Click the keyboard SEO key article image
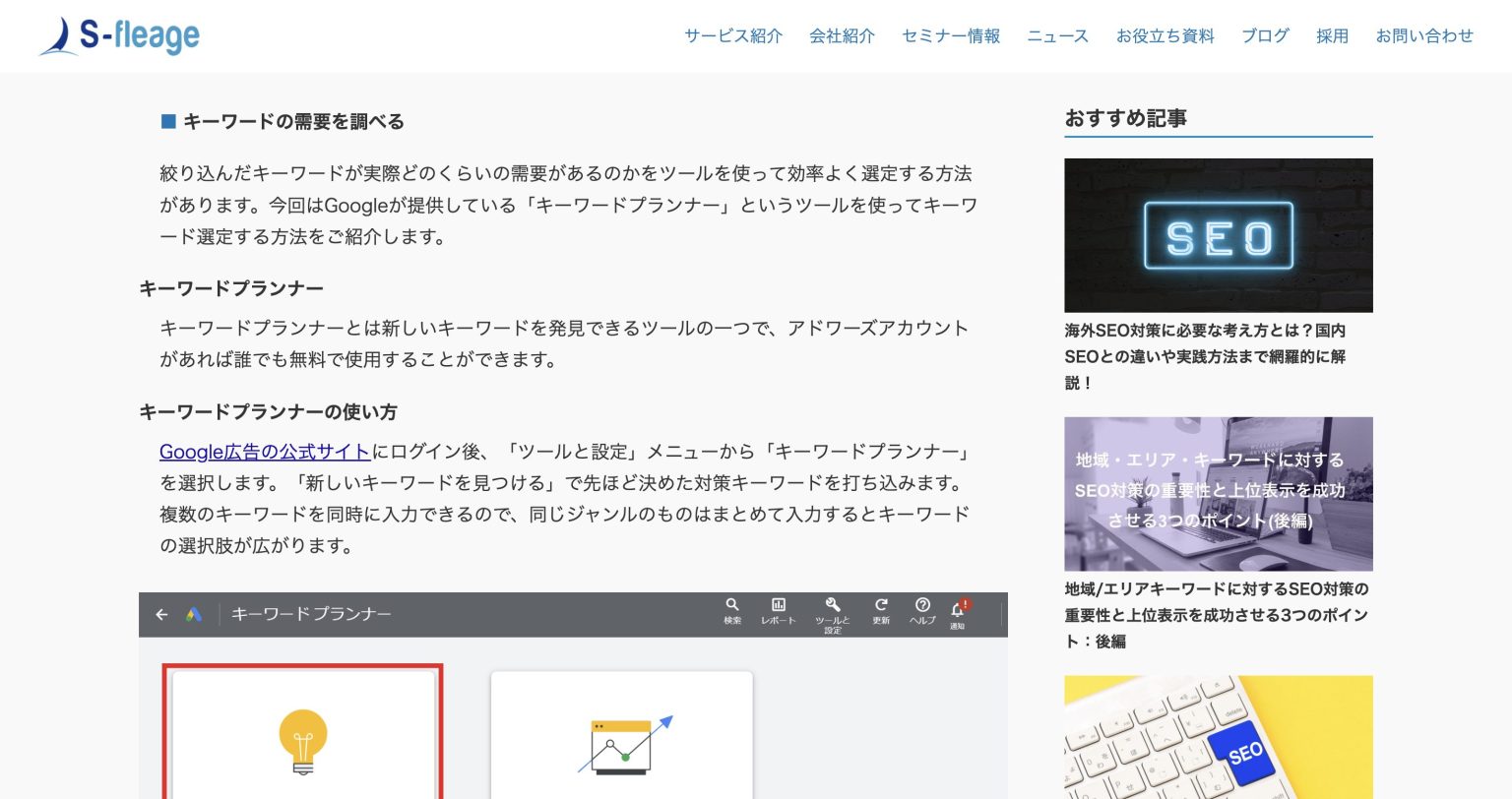1512x799 pixels. coord(1218,738)
